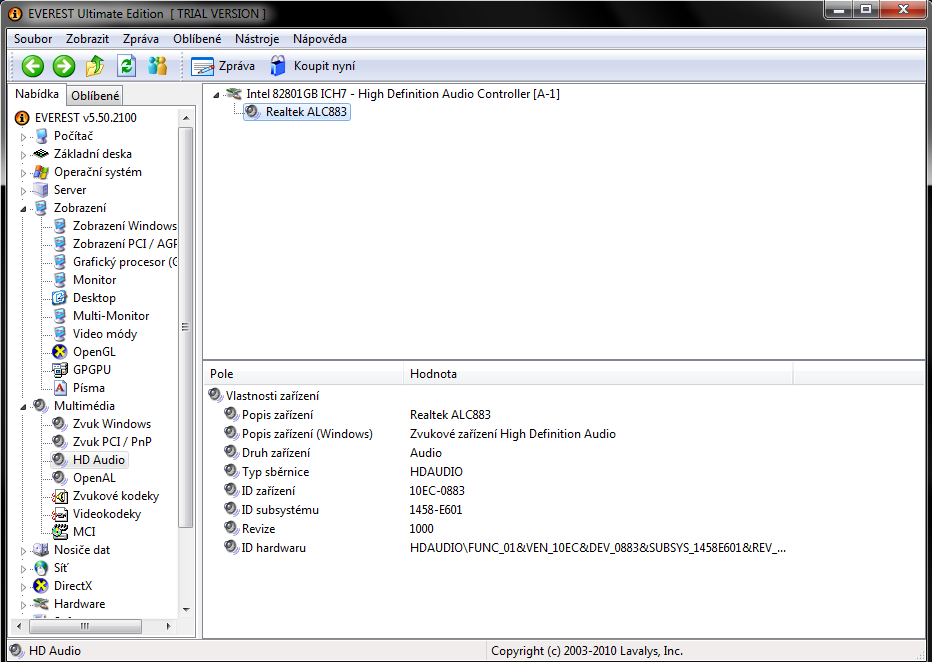Select Grafický procesor tree item
932x662 pixels.
pos(124,262)
